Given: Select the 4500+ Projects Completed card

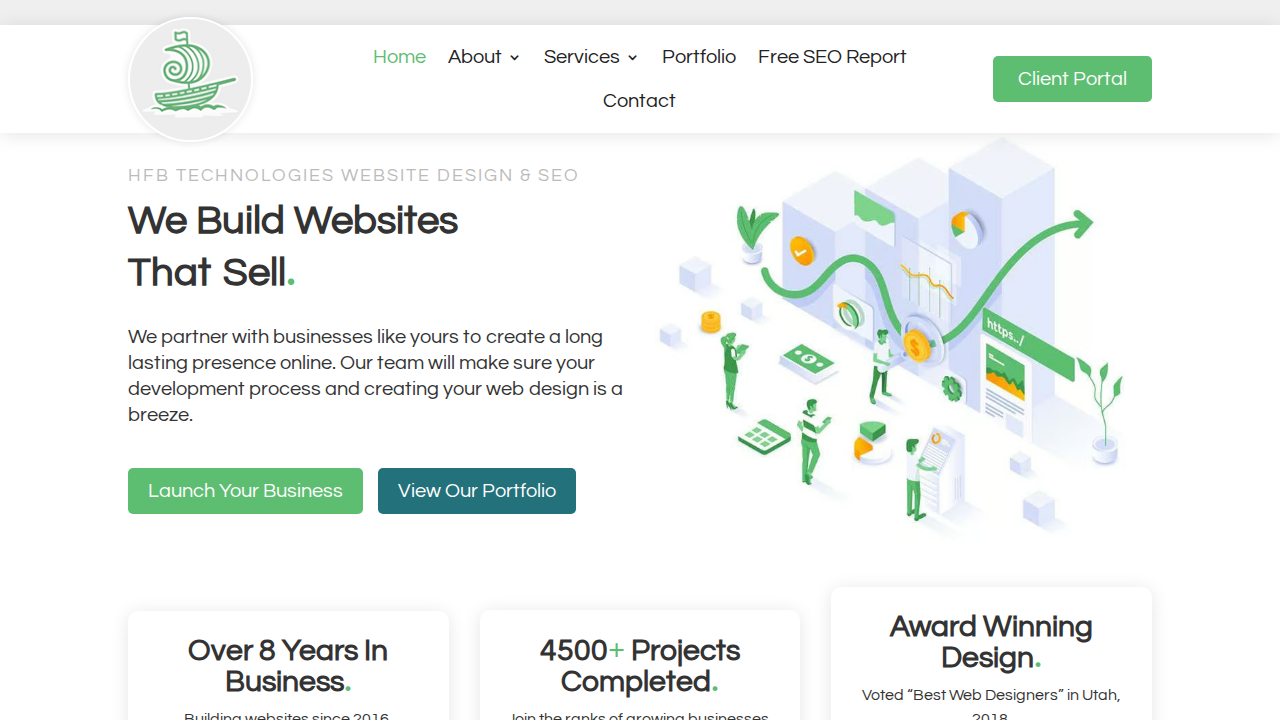Looking at the screenshot, I should [640, 666].
